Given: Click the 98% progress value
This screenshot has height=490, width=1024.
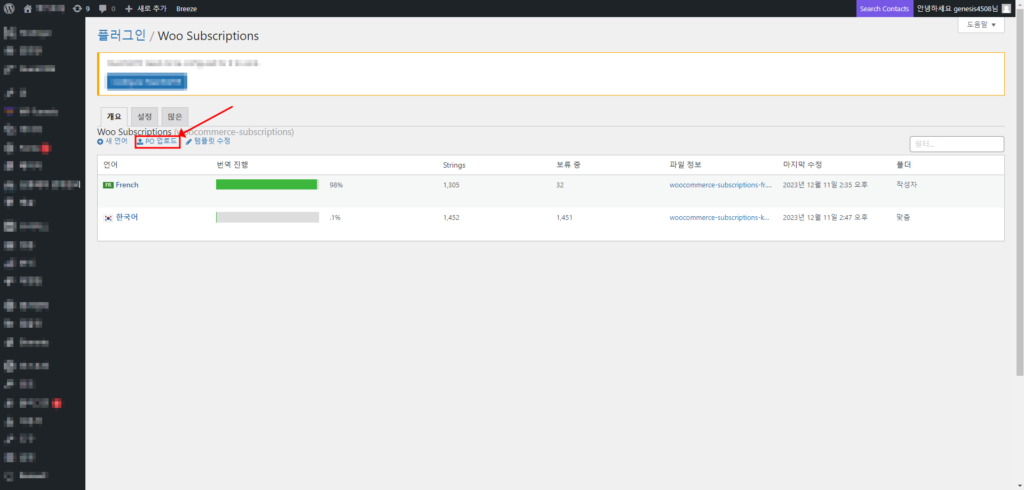Looking at the screenshot, I should pyautogui.click(x=336, y=185).
